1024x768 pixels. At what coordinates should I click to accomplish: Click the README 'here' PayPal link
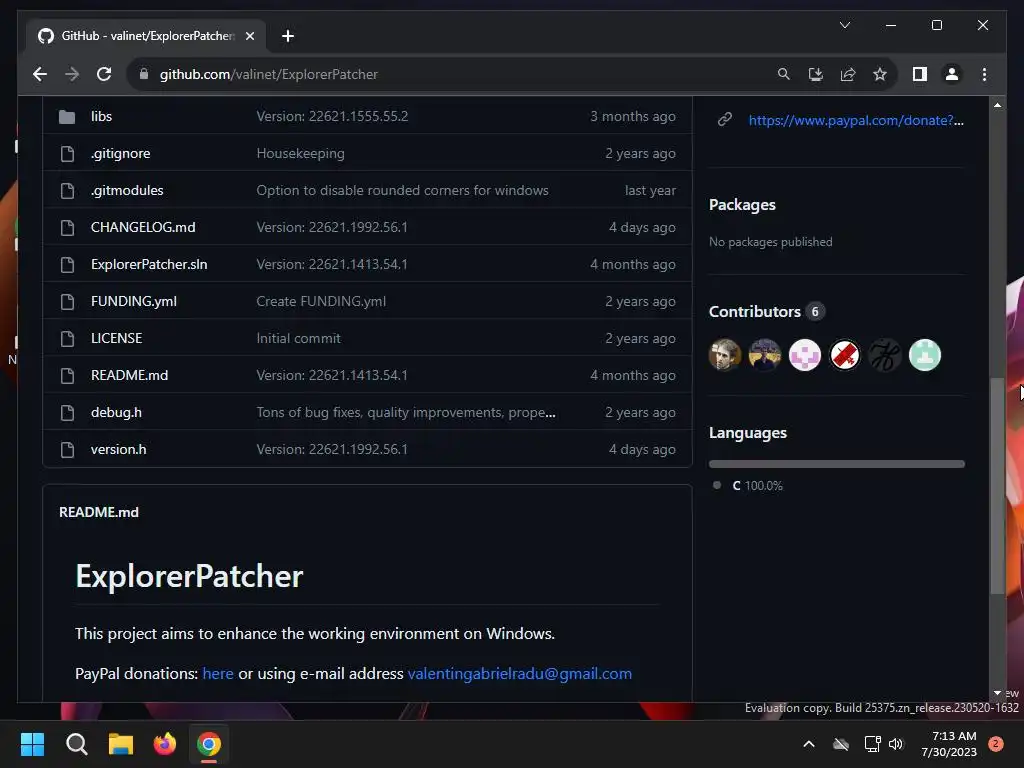pos(217,674)
